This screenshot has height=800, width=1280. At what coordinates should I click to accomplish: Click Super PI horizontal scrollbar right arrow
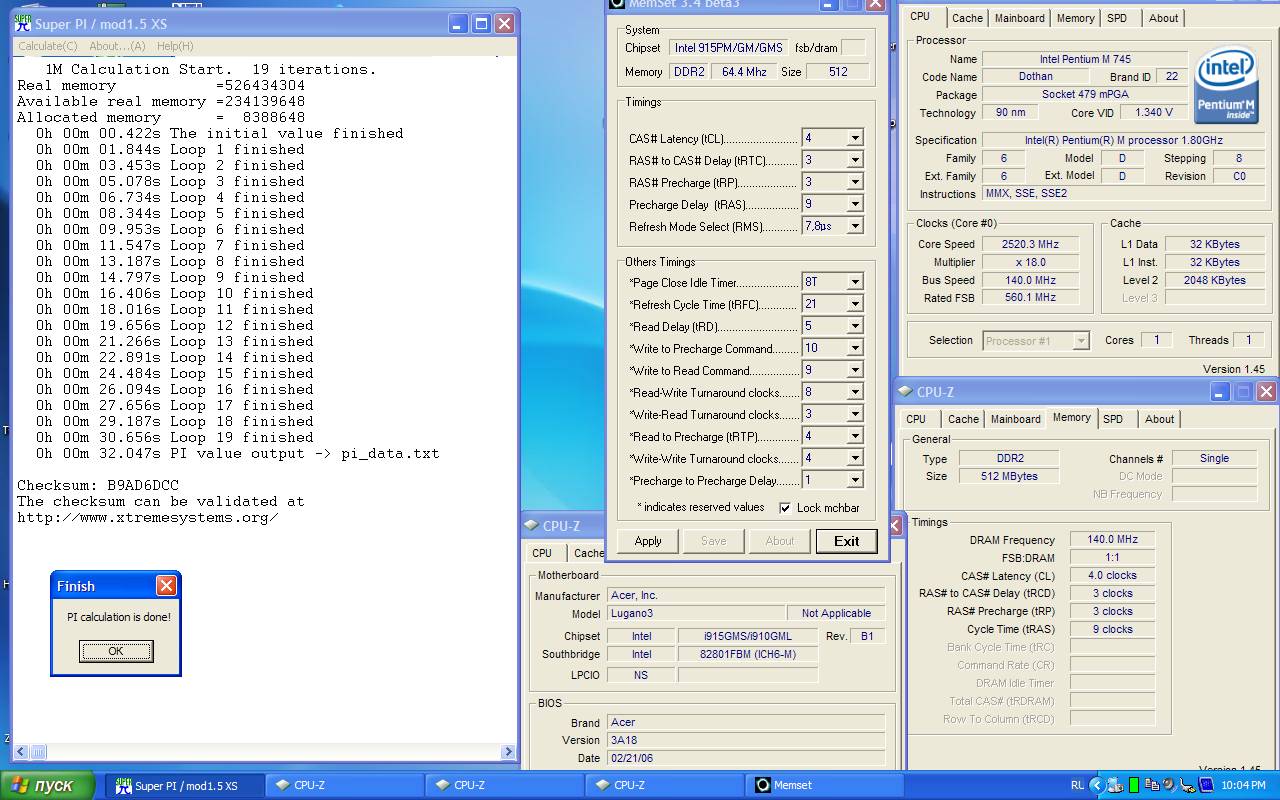(x=508, y=752)
